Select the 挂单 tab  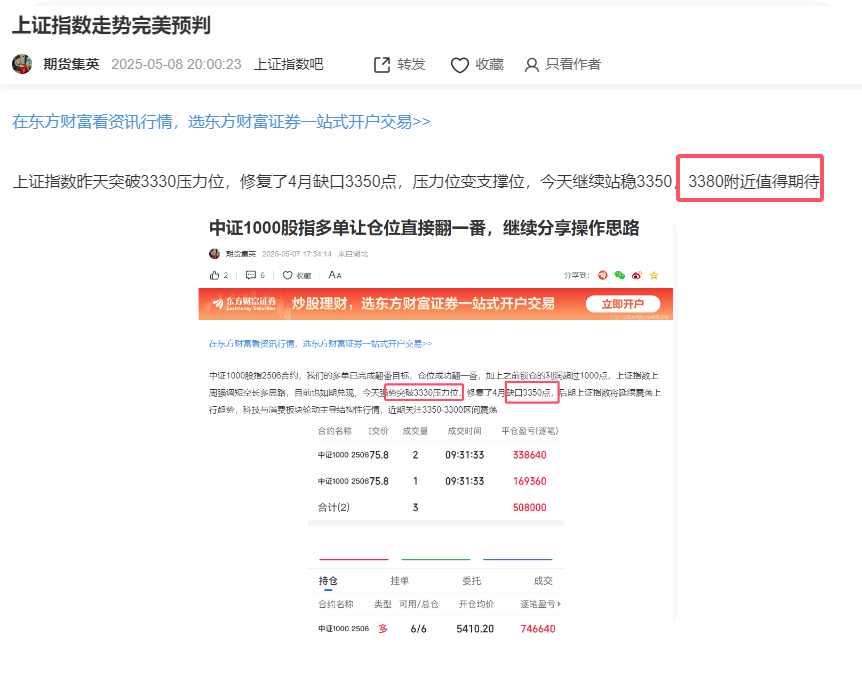point(400,581)
